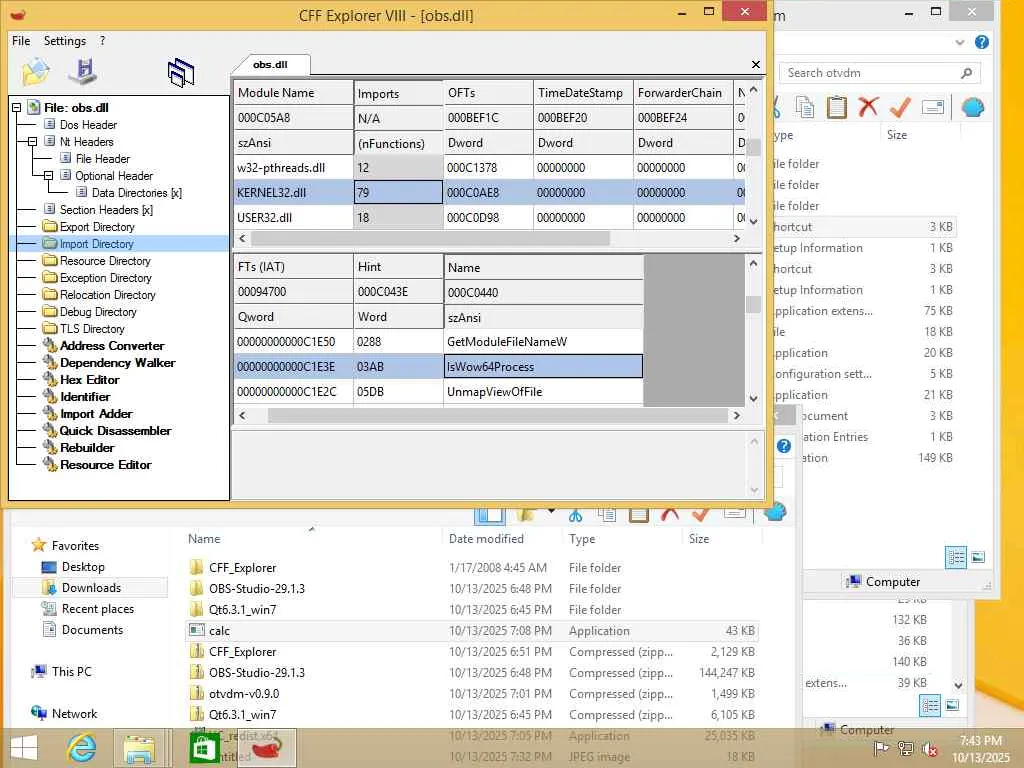Image resolution: width=1024 pixels, height=768 pixels.
Task: Click the blue help icon in otvdm window
Action: [x=982, y=42]
